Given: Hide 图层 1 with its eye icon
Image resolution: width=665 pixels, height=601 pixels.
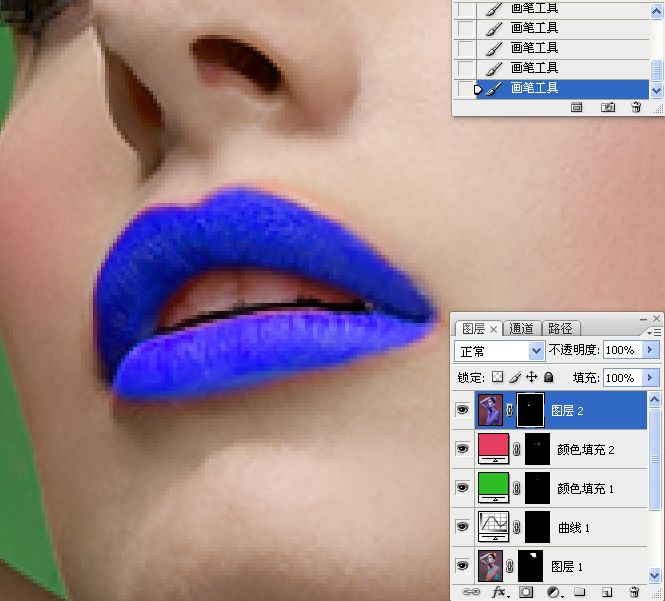Looking at the screenshot, I should tap(462, 566).
